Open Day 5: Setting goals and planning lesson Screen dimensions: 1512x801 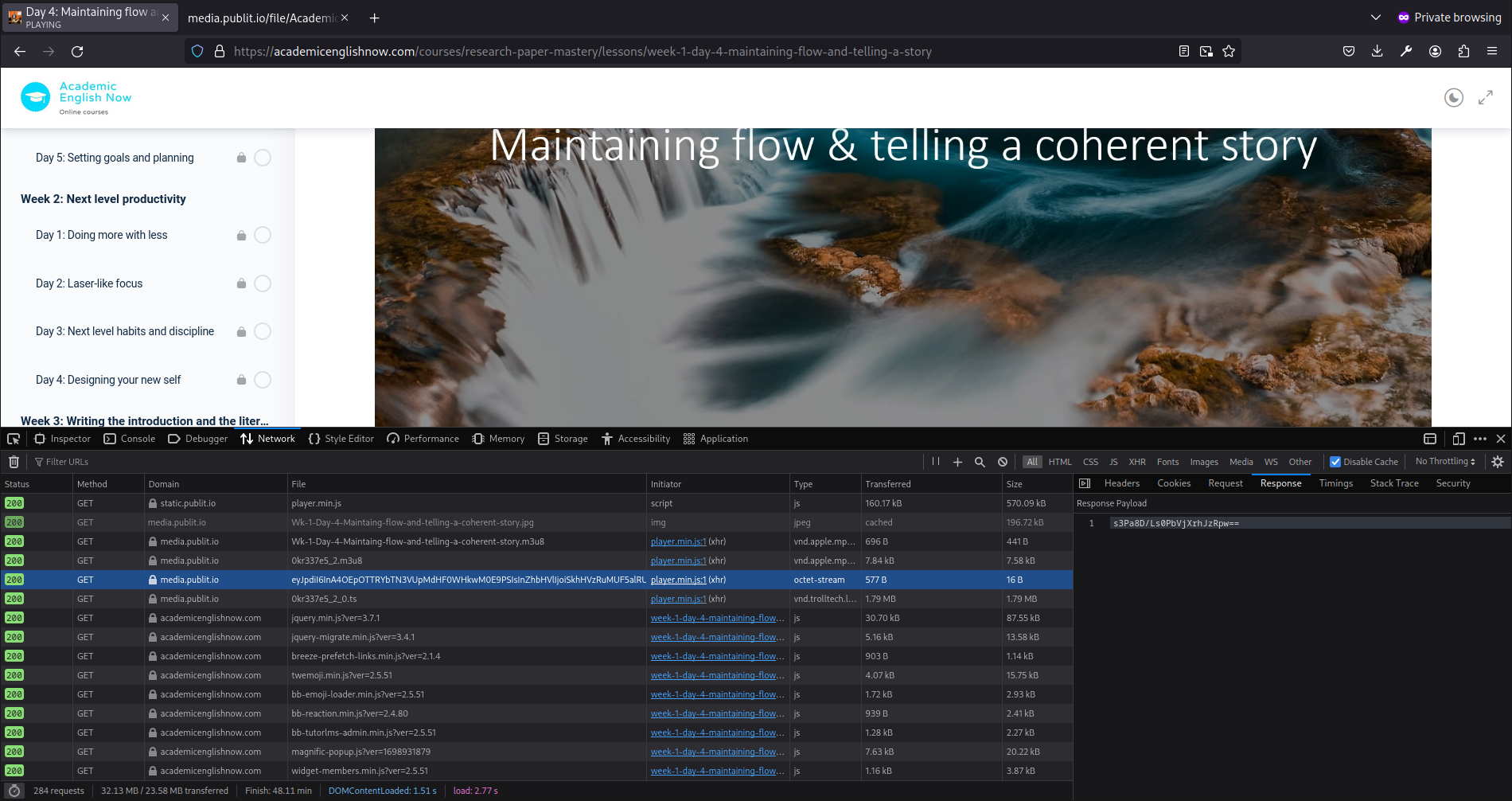pos(115,158)
